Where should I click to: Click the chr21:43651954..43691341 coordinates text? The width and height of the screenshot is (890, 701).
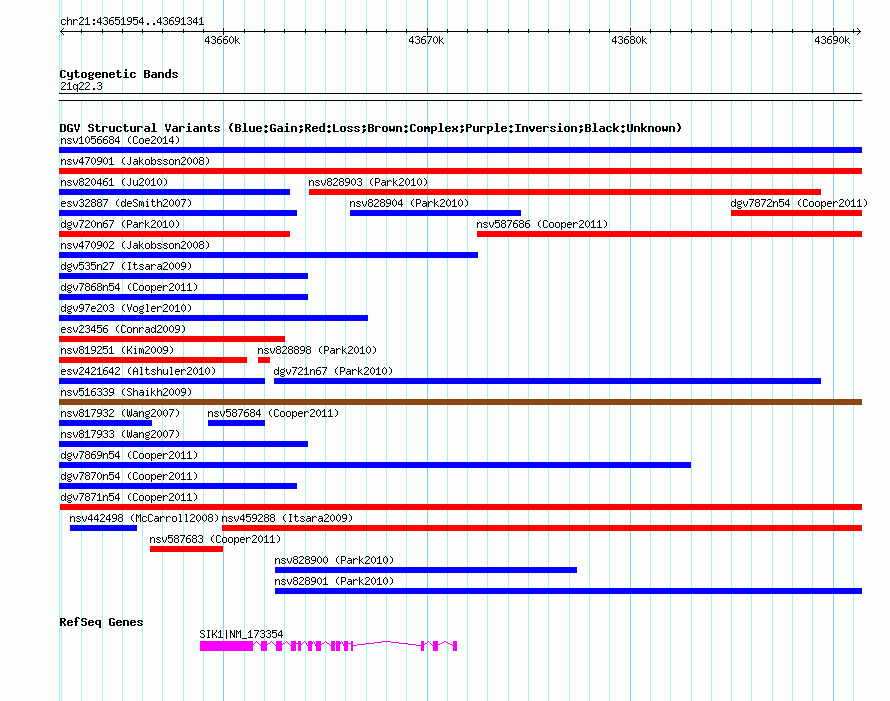pos(132,22)
